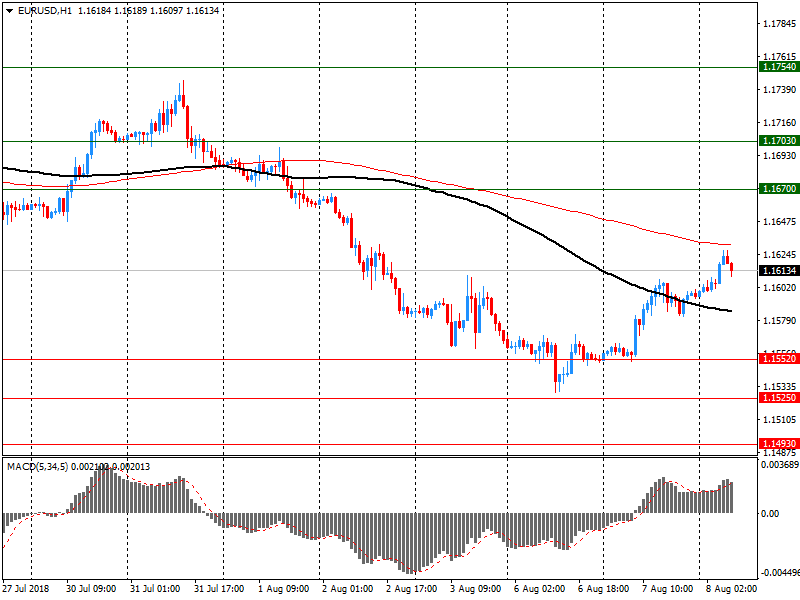800x600 pixels.
Task: Click the 31 Jul 17:00 time axis label
Action: [219, 588]
